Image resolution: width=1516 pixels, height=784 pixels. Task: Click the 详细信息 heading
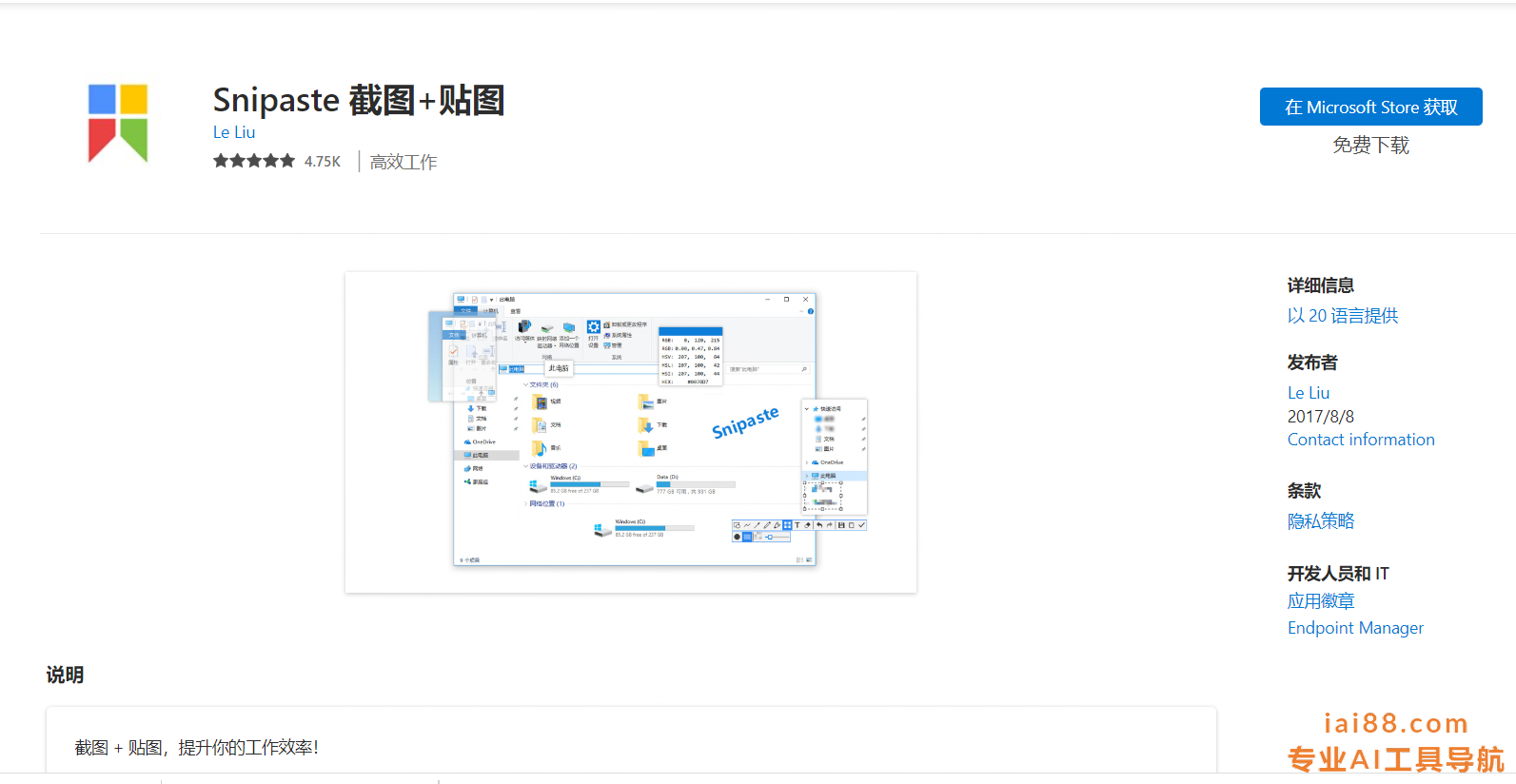1321,285
